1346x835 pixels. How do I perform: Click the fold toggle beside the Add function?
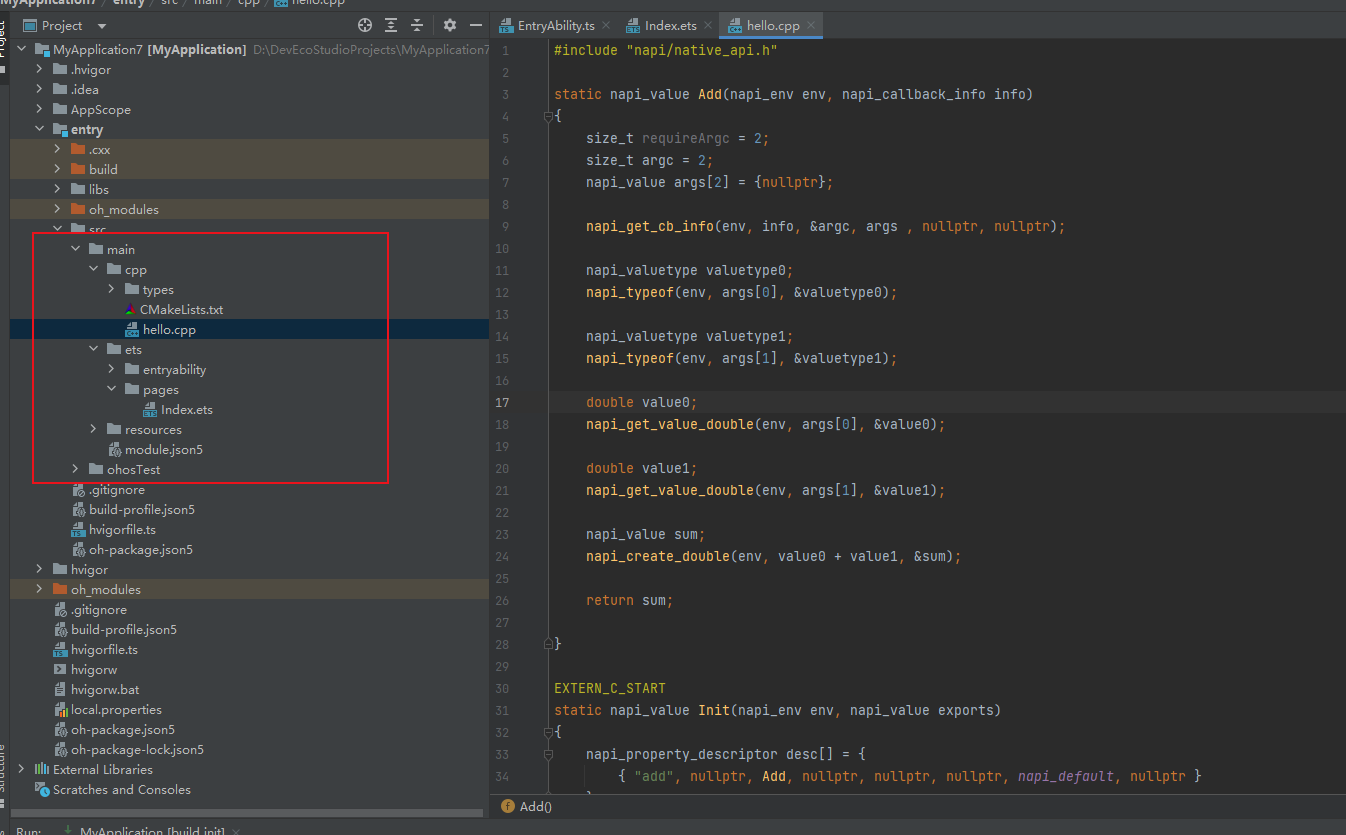[x=547, y=117]
